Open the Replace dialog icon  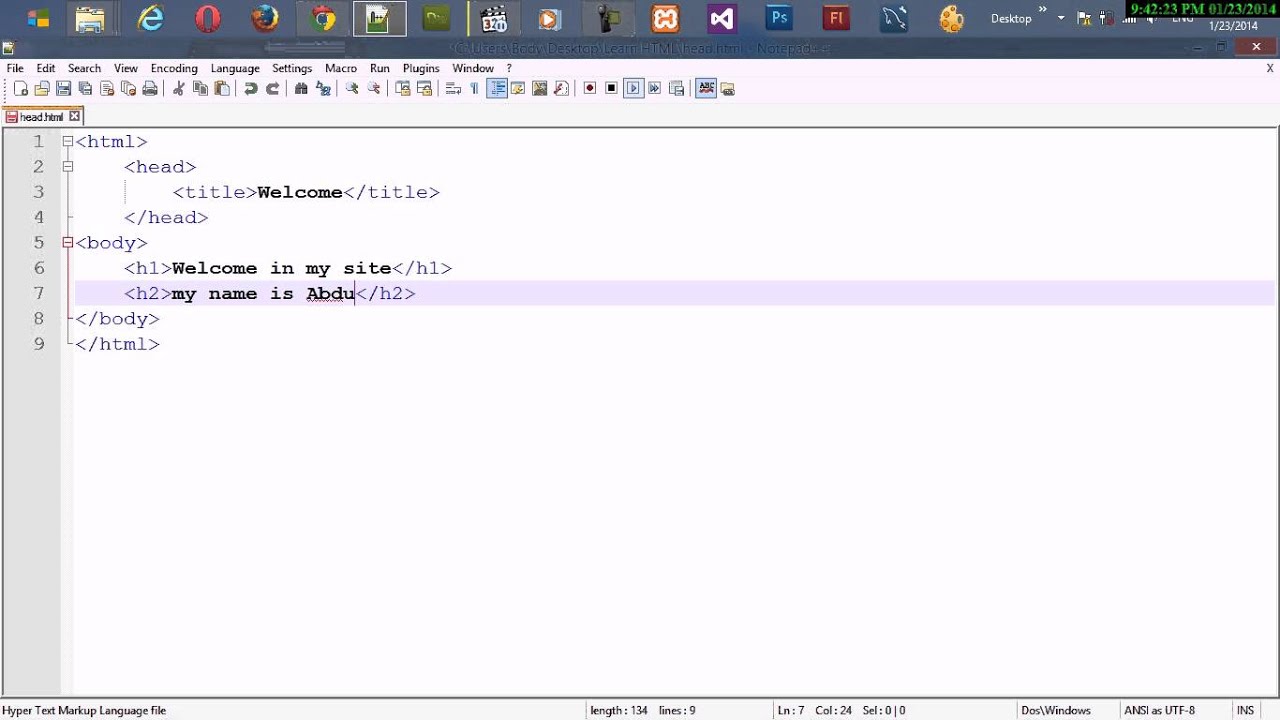(x=323, y=89)
